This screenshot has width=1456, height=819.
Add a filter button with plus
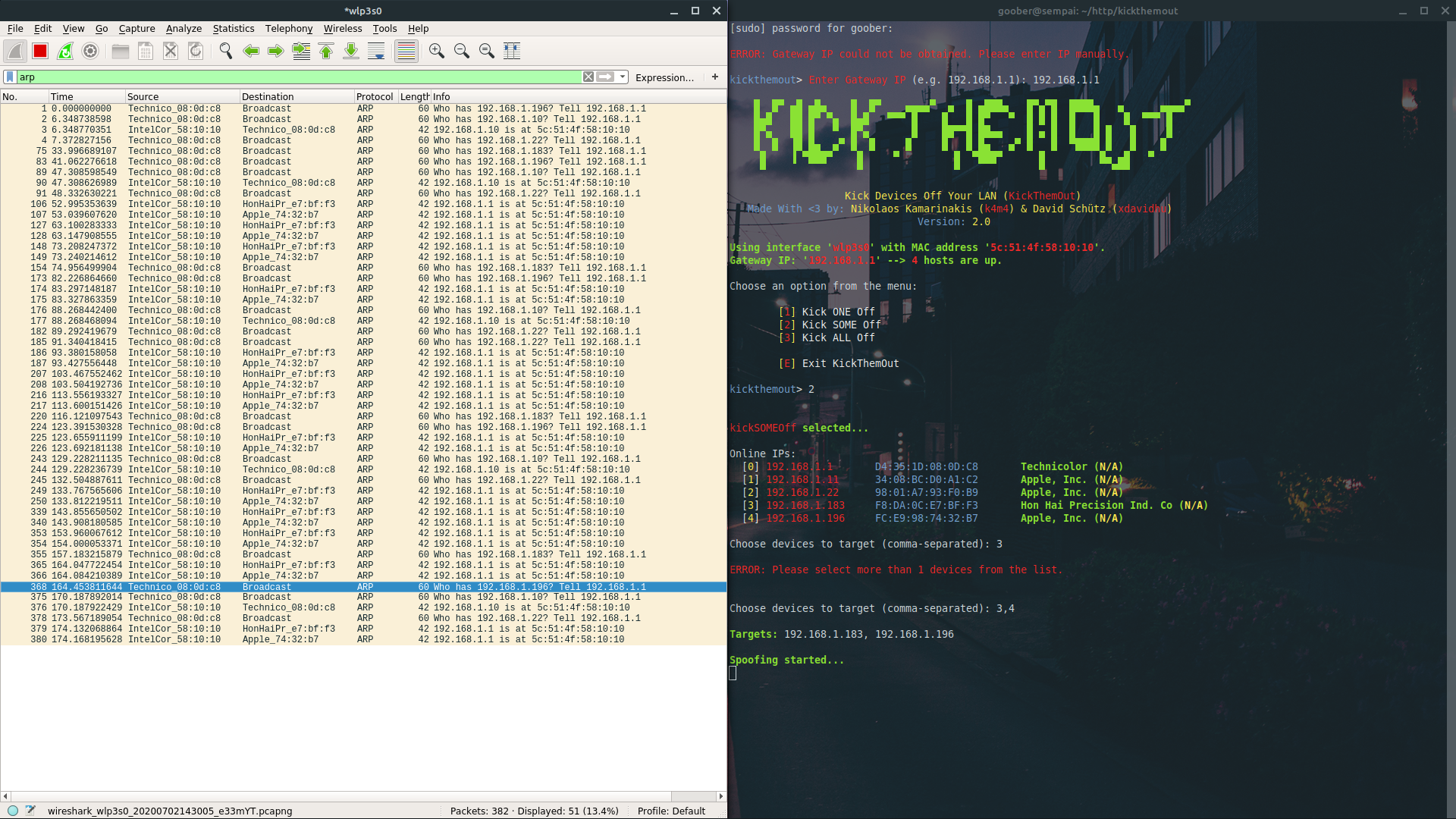click(714, 77)
